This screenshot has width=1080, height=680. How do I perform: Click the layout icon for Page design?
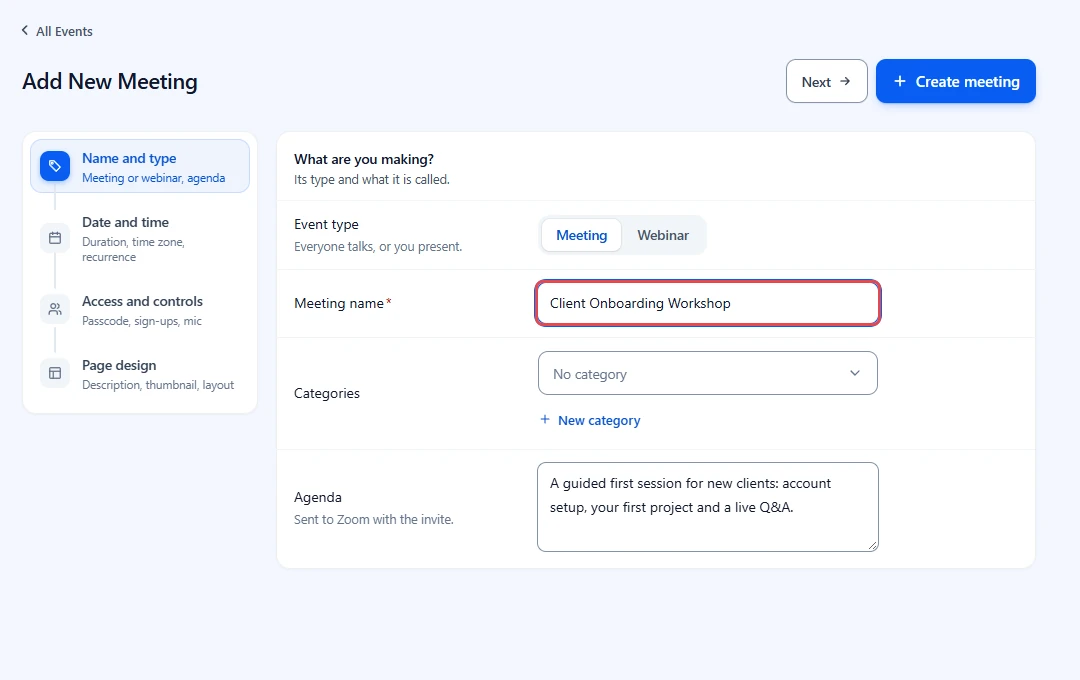tap(55, 373)
